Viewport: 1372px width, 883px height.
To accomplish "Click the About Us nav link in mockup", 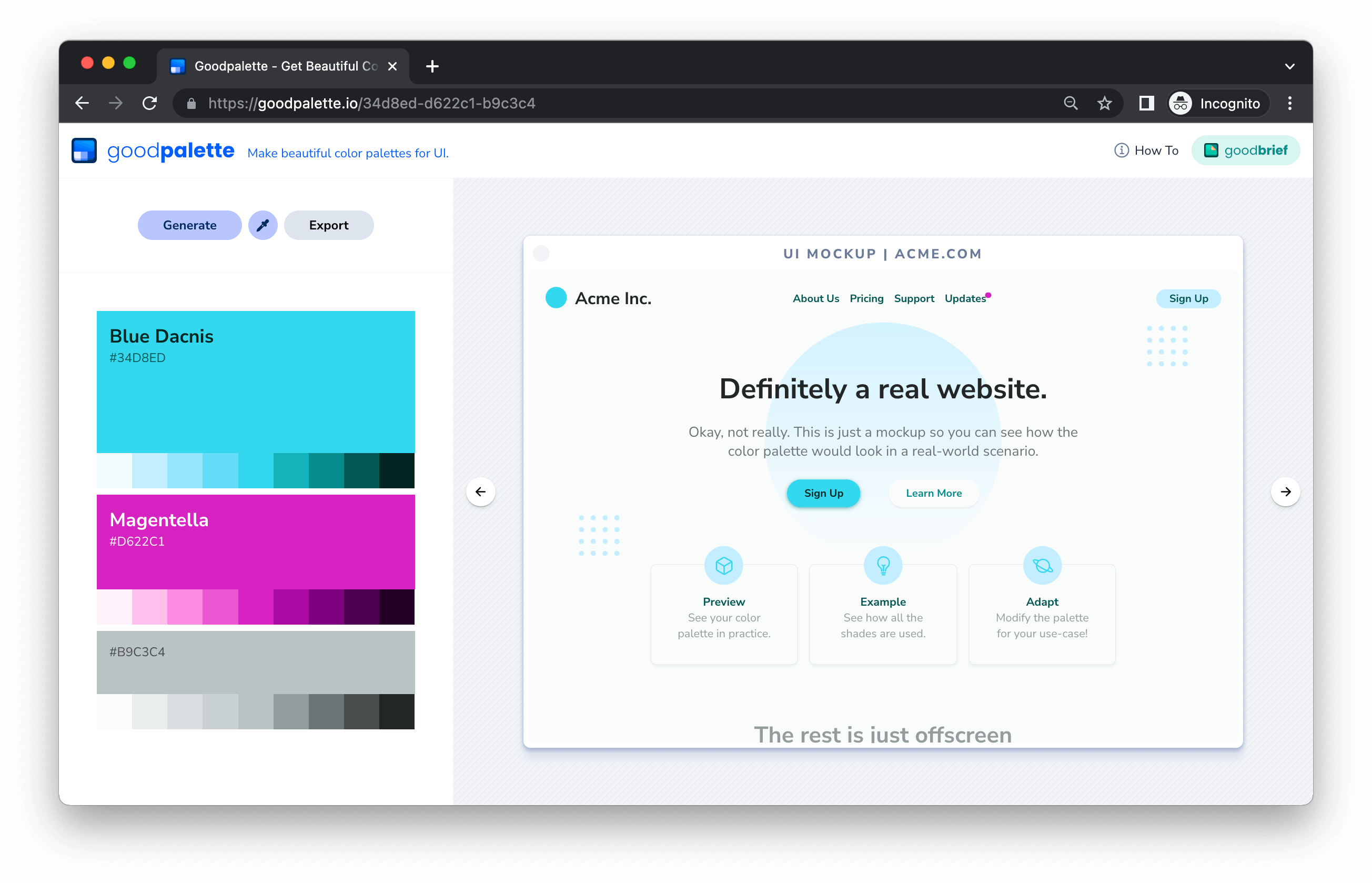I will pos(815,298).
